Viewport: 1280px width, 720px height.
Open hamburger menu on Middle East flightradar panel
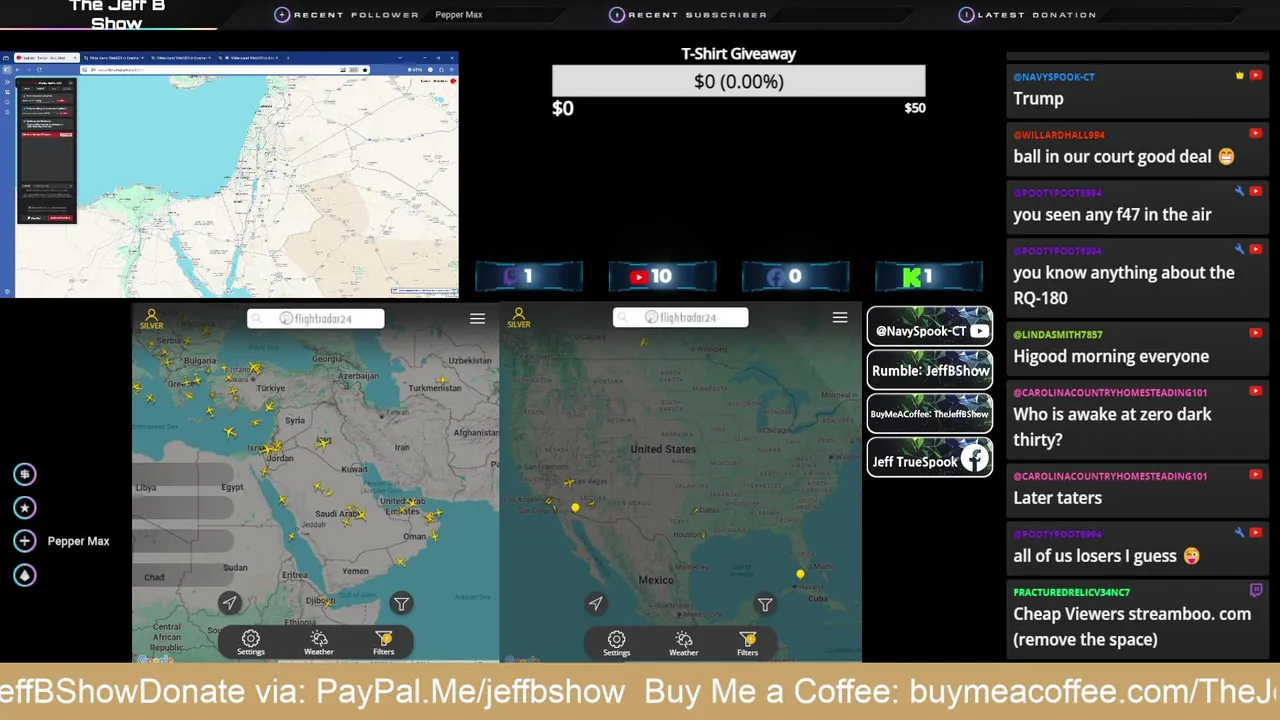click(477, 318)
